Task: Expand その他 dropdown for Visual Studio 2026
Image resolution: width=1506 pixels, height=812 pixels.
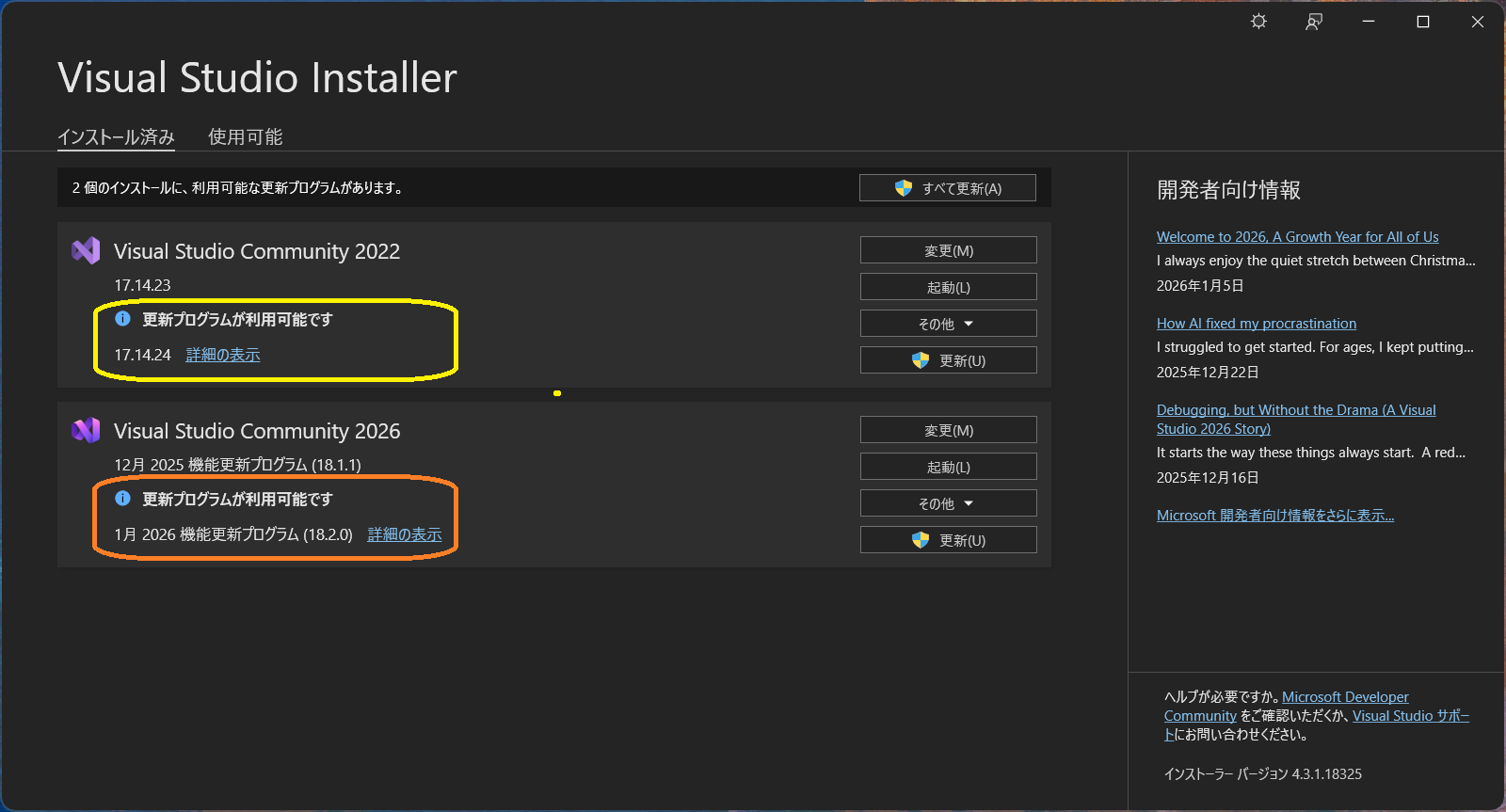Action: pos(949,503)
